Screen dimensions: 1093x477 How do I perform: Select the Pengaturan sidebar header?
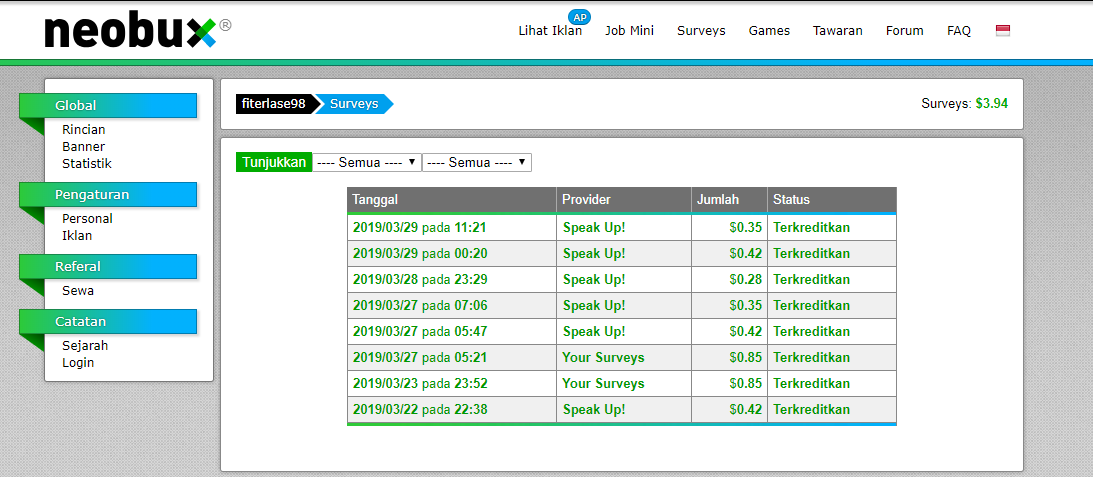(108, 195)
